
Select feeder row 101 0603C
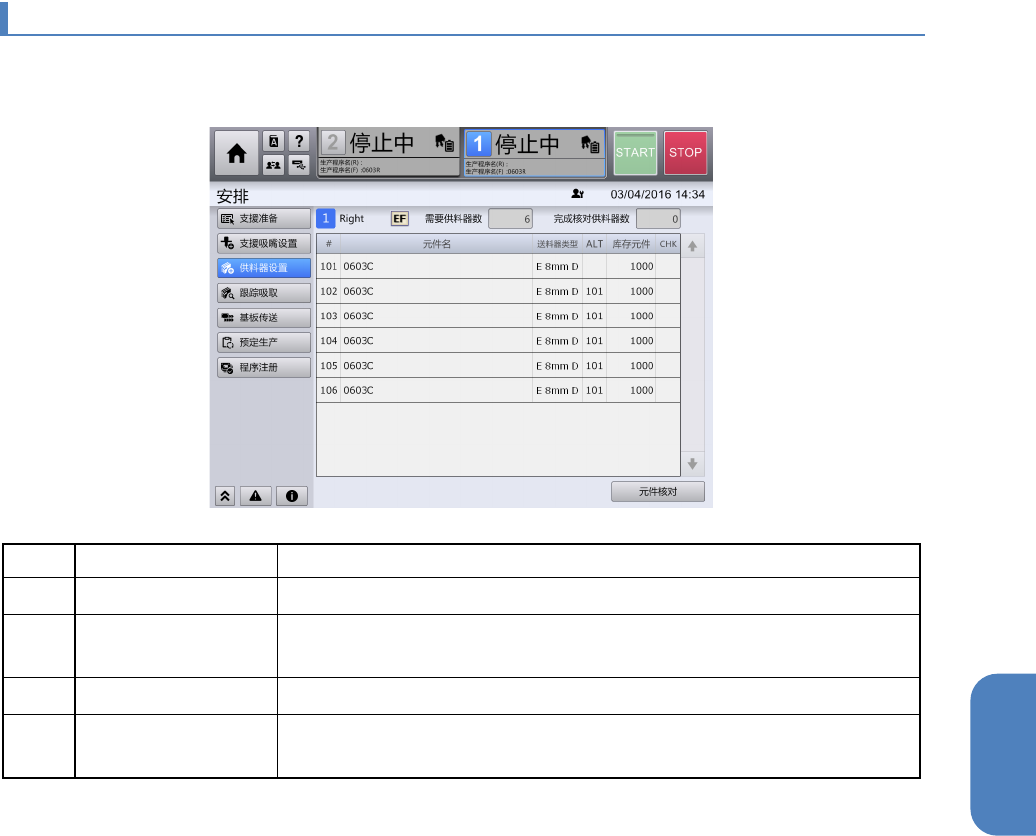pos(498,266)
